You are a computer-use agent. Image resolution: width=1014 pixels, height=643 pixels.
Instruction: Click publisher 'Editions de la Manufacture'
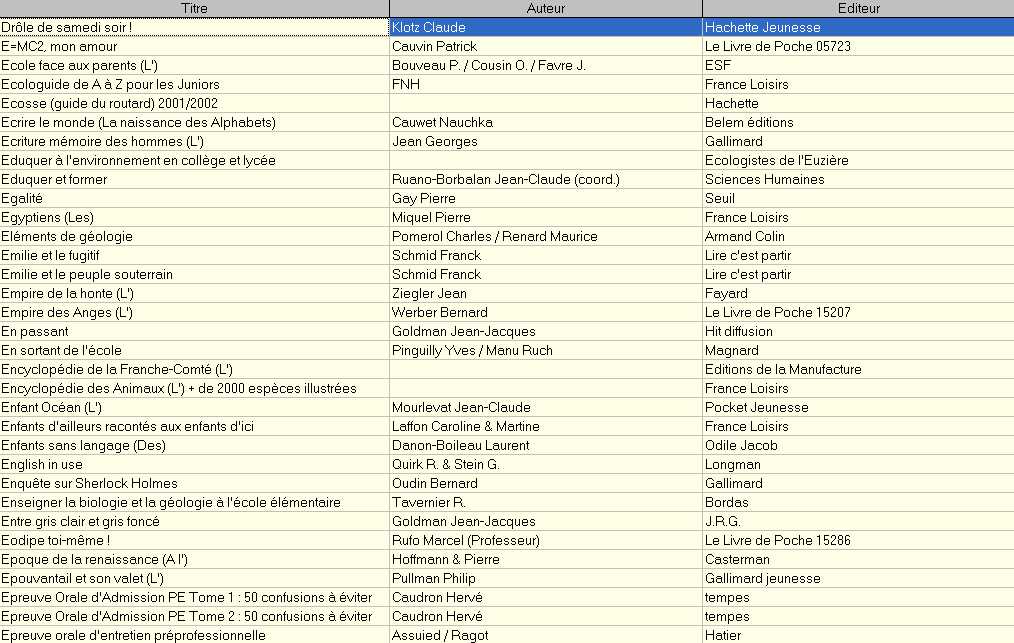coord(783,369)
